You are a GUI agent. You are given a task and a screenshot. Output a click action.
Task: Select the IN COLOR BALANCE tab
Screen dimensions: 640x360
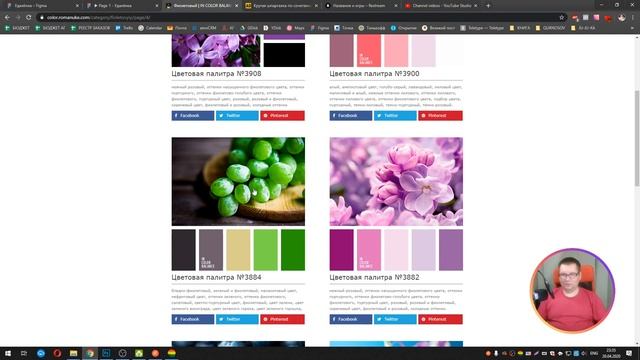pyautogui.click(x=202, y=6)
